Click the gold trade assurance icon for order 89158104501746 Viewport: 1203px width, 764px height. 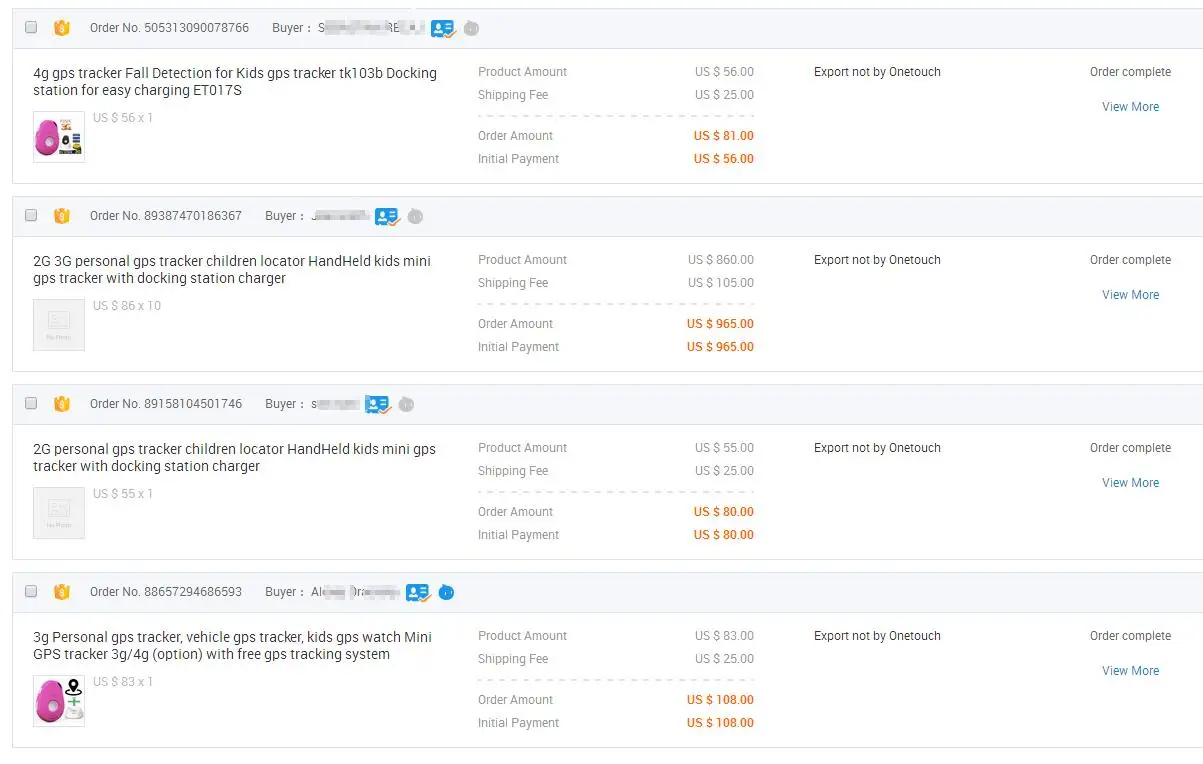click(x=62, y=404)
